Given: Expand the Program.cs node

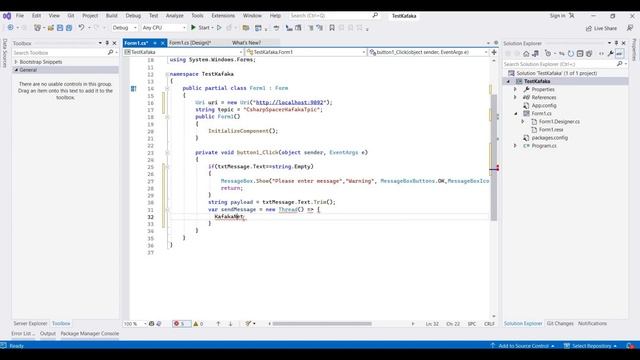Looking at the screenshot, I should 515,145.
